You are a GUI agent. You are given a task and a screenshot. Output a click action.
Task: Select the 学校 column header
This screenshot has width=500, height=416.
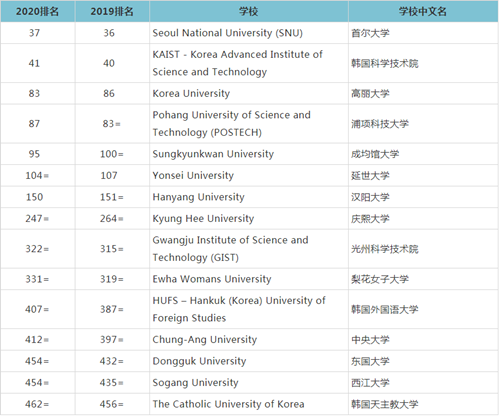click(249, 11)
